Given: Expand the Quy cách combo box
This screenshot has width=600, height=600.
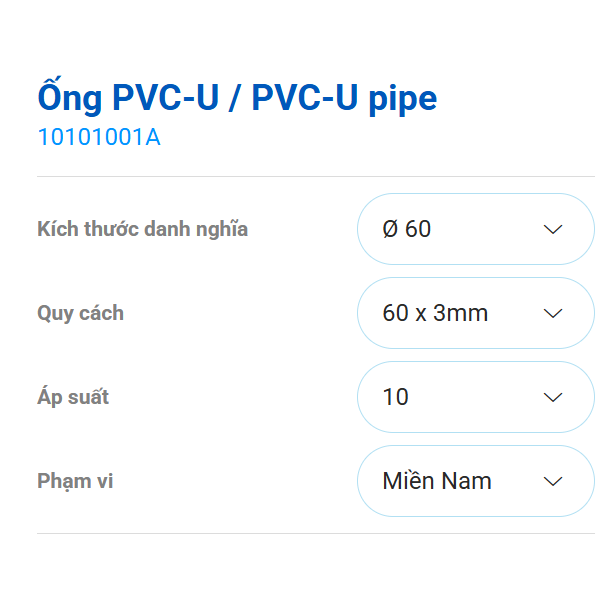Looking at the screenshot, I should click(x=475, y=313).
